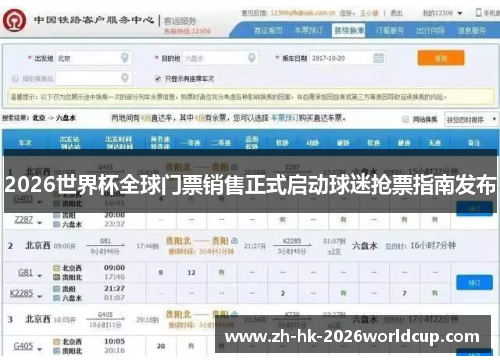Screen dimensions: 500x362
Task: Open the sort order dropdown
Action: coord(472,119)
